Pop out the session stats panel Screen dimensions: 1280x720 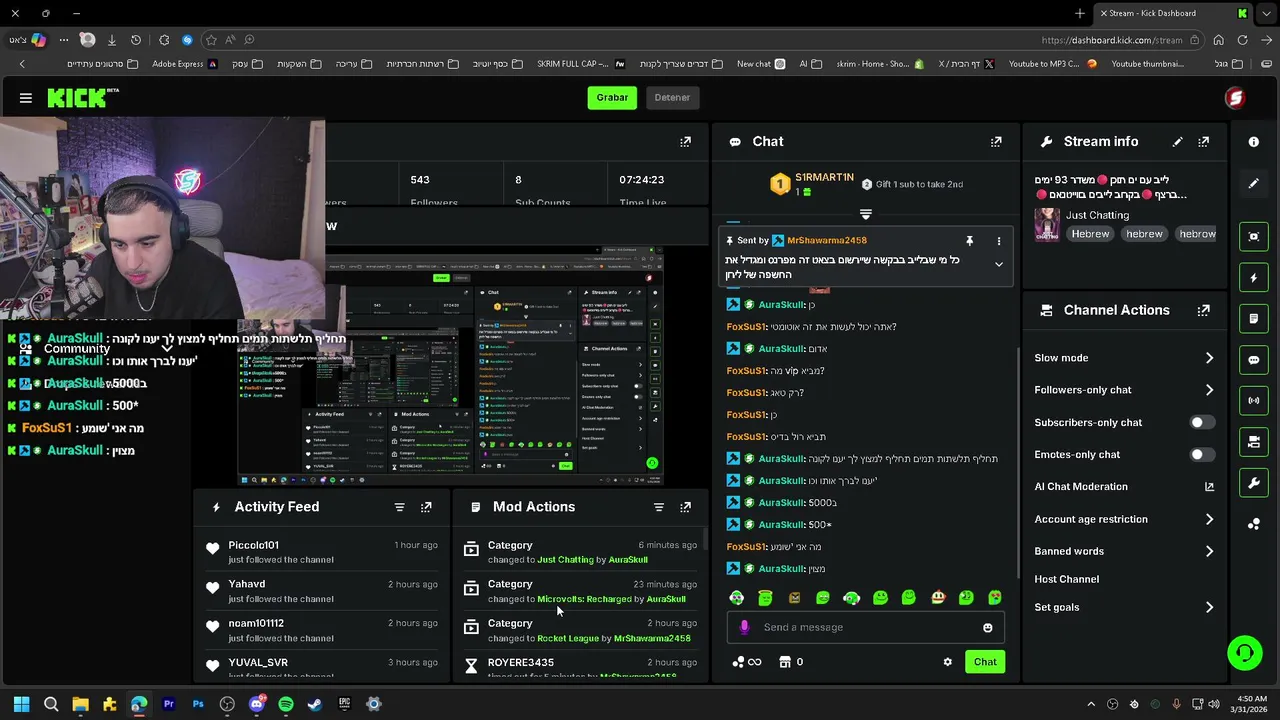click(685, 142)
